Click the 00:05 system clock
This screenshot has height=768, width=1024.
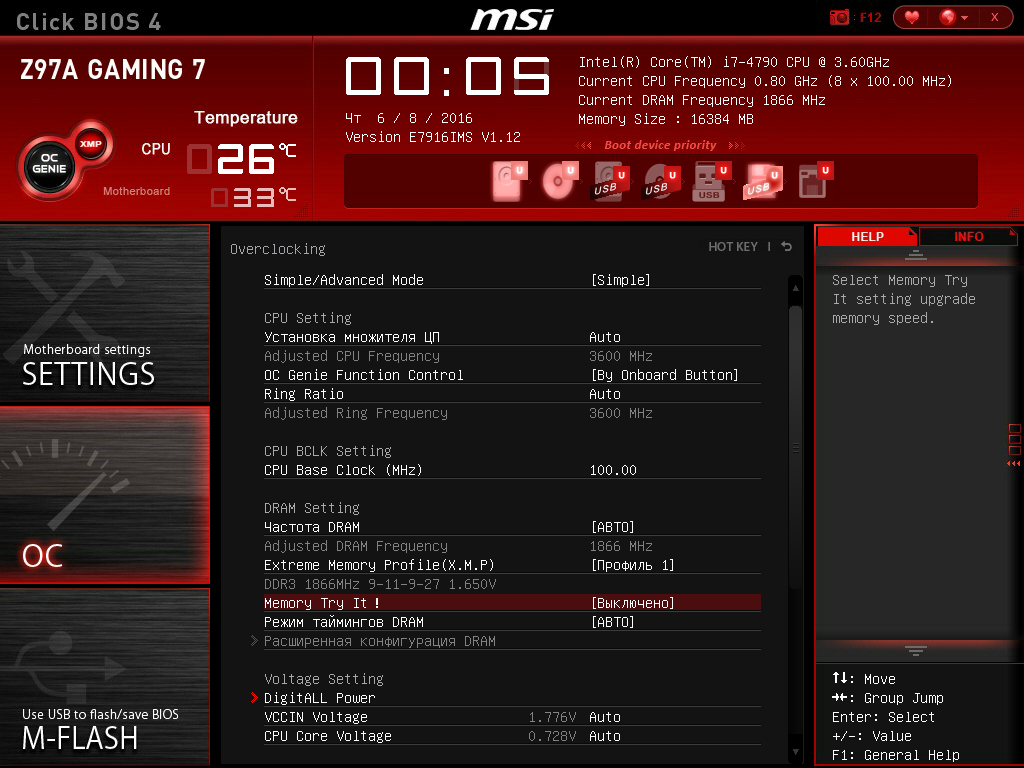point(447,76)
